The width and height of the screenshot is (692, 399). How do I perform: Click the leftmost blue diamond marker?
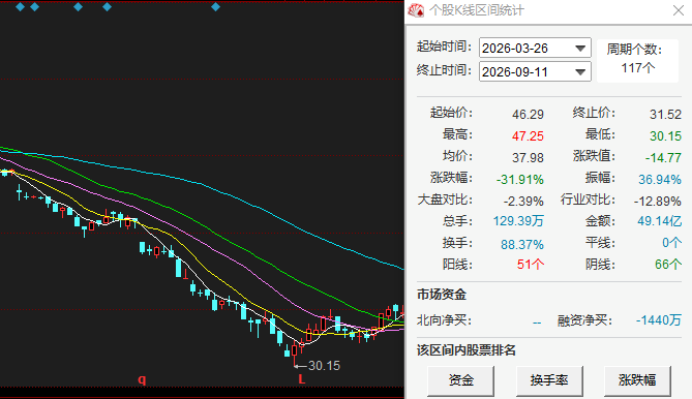point(20,7)
